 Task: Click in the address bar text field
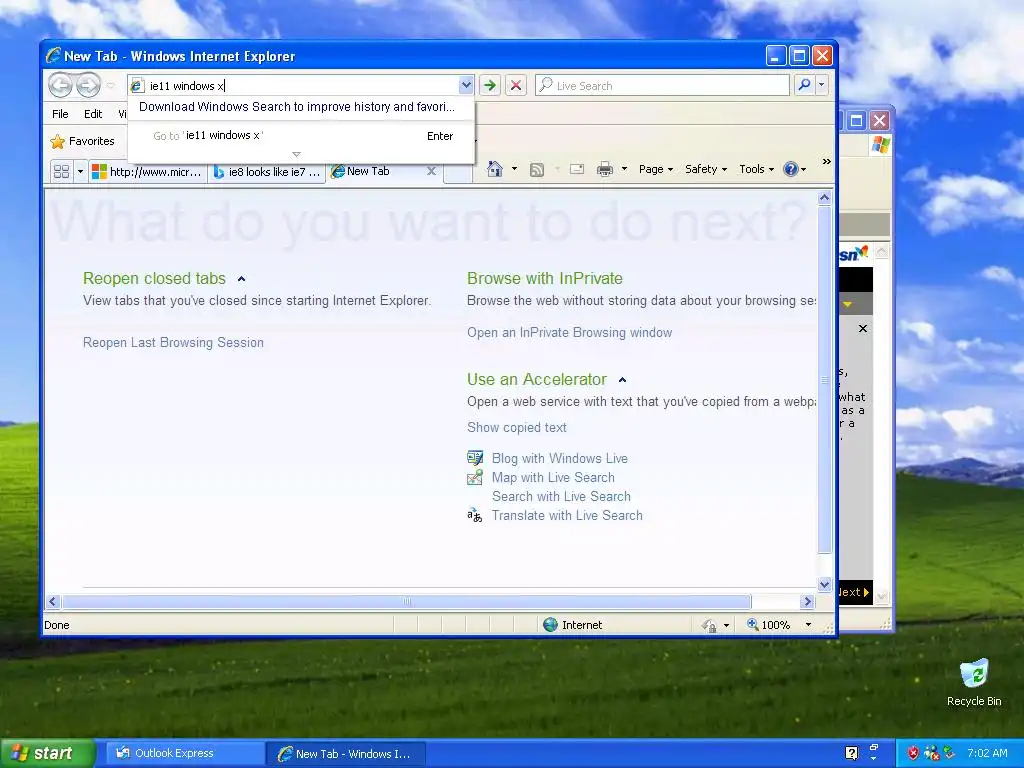point(300,86)
